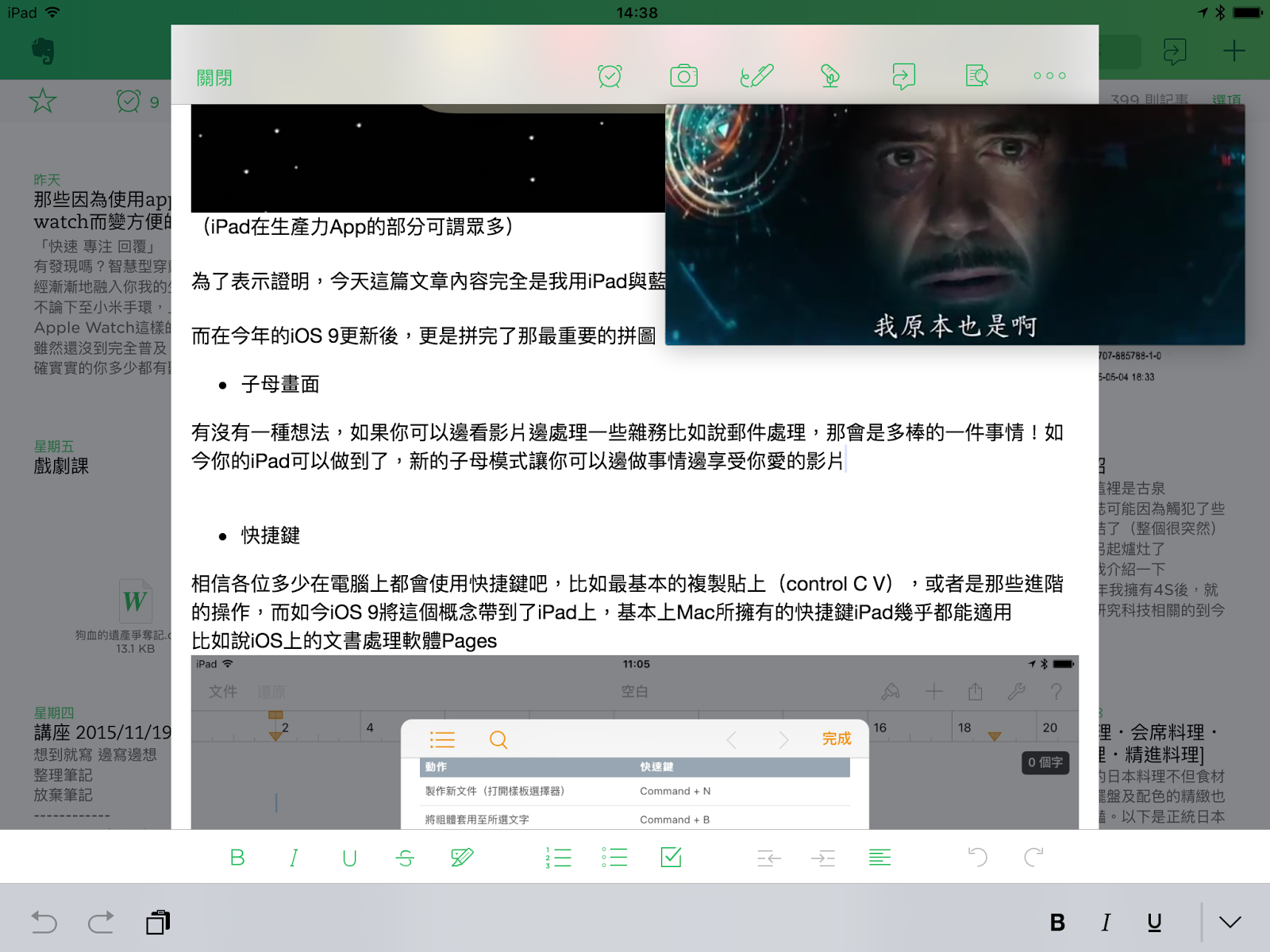Open the handwriting sketch pen tool

756,76
